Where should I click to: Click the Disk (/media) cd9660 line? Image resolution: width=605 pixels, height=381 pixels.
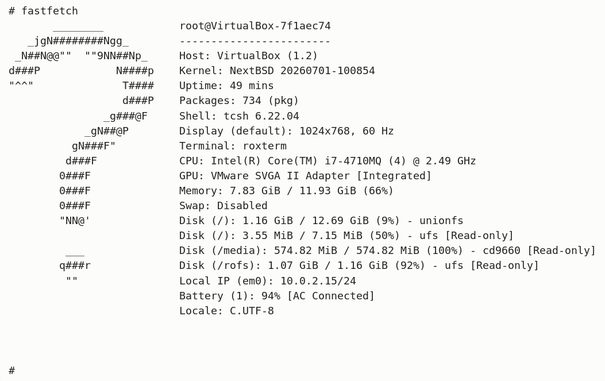[x=387, y=251]
